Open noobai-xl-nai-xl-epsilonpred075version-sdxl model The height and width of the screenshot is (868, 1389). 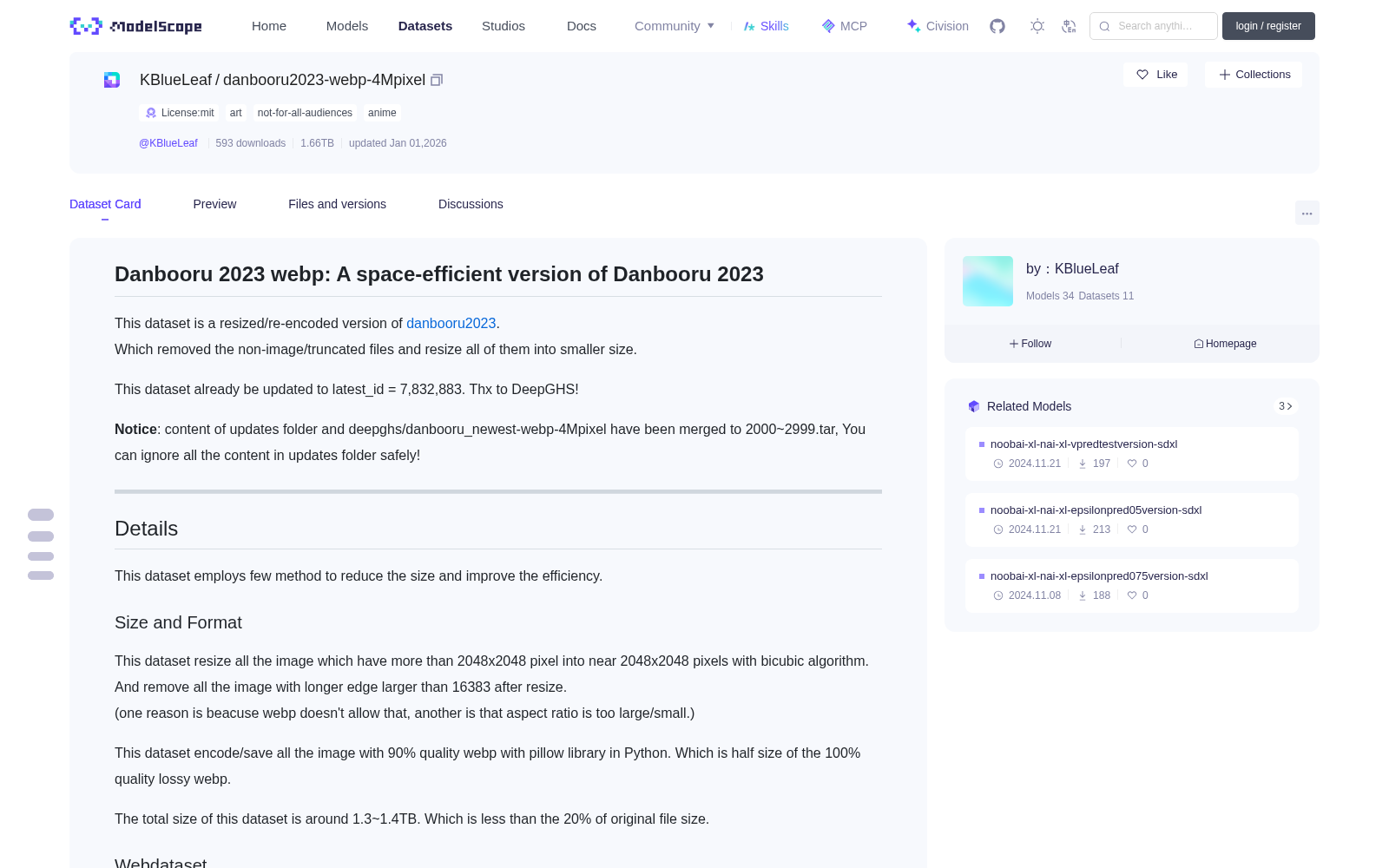pyautogui.click(x=1099, y=576)
